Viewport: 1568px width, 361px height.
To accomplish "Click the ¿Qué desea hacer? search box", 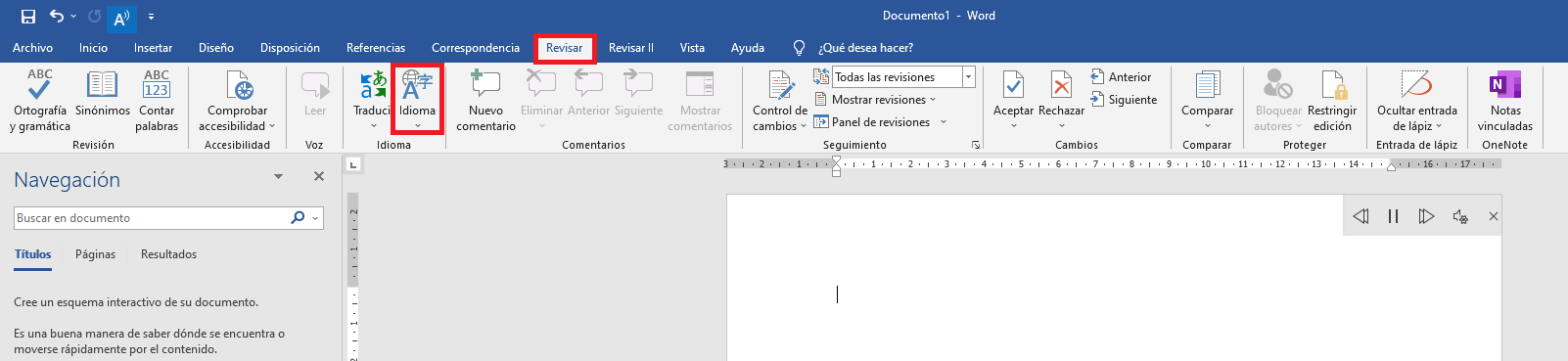I will pos(865,48).
